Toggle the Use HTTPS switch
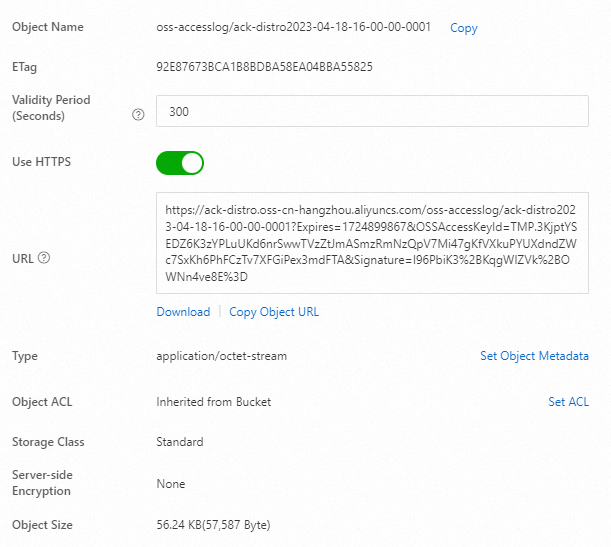 pyautogui.click(x=180, y=162)
